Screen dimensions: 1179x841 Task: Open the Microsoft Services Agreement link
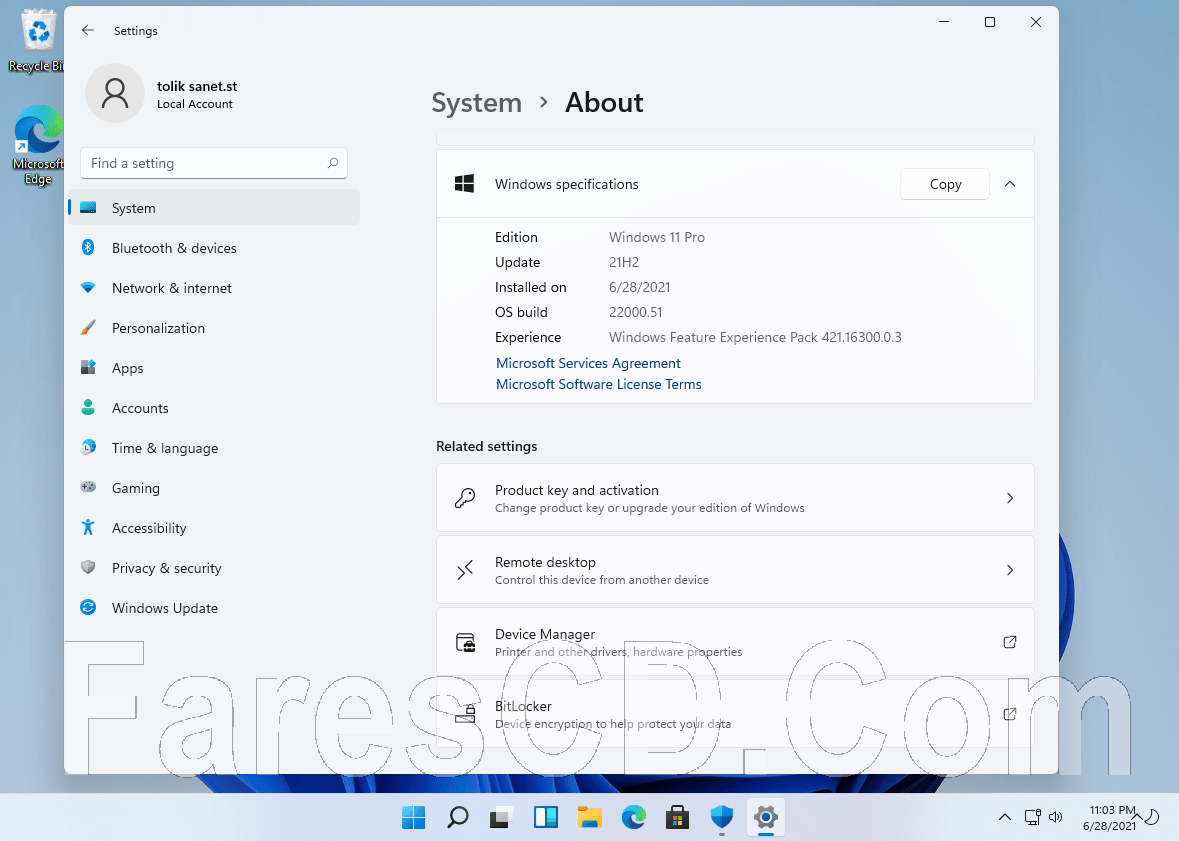(x=588, y=363)
